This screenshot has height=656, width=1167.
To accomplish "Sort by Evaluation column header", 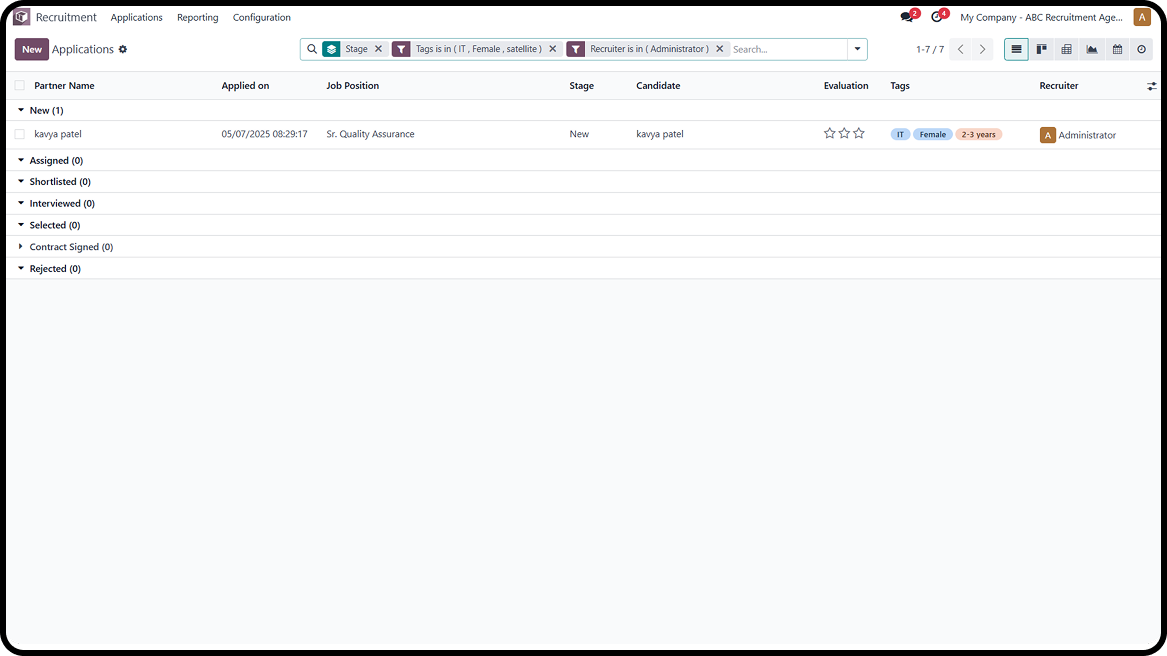I will point(845,86).
